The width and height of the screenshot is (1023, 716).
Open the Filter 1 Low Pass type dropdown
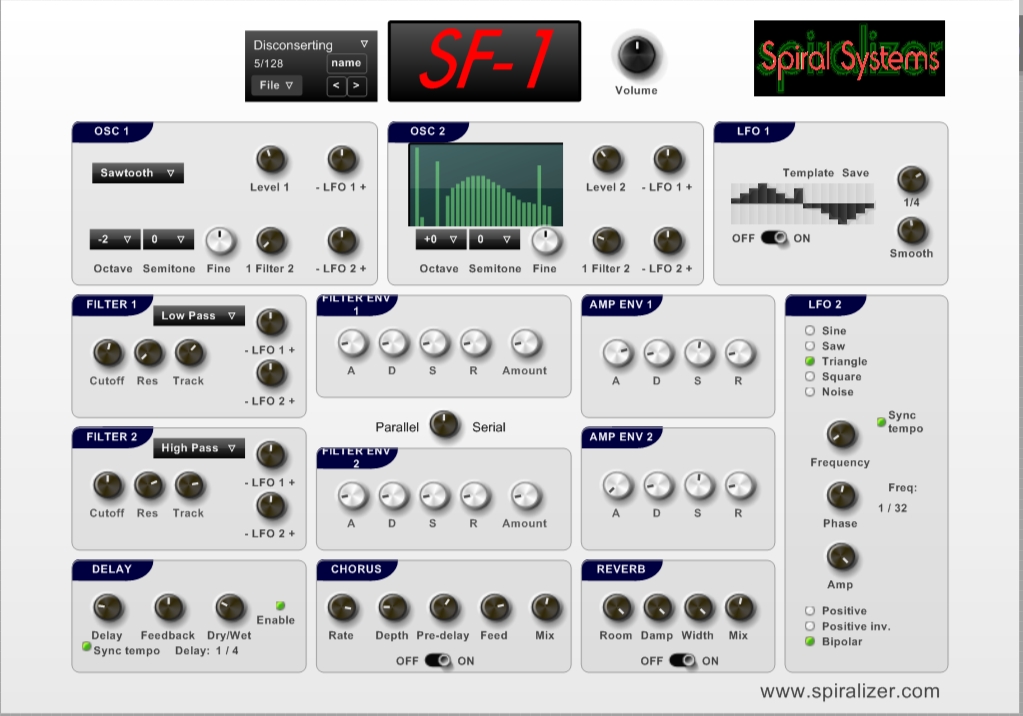click(x=199, y=315)
